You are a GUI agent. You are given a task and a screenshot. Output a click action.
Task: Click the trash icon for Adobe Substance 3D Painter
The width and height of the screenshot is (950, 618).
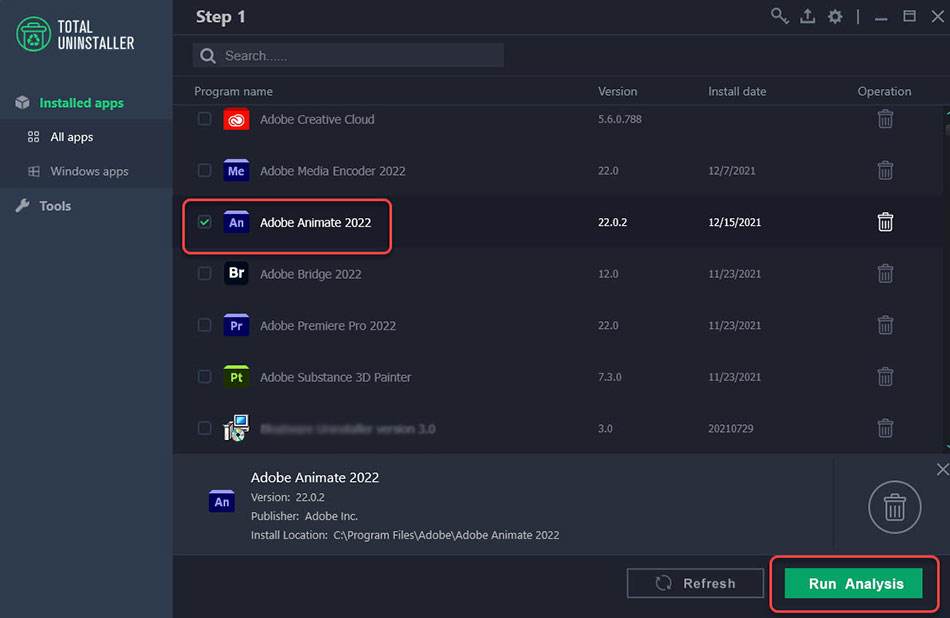click(x=885, y=376)
